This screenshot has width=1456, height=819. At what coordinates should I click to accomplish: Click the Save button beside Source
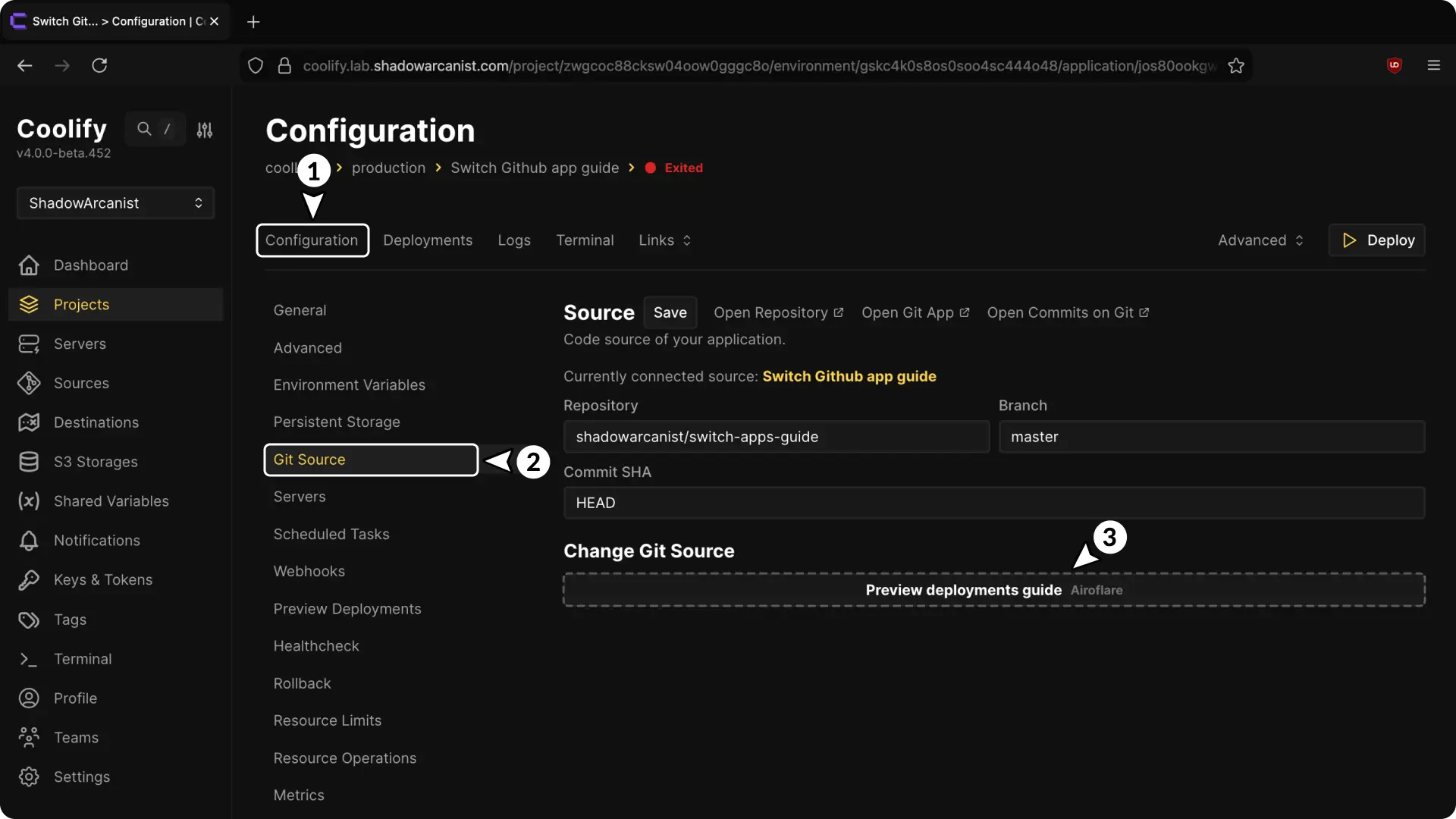pos(670,313)
